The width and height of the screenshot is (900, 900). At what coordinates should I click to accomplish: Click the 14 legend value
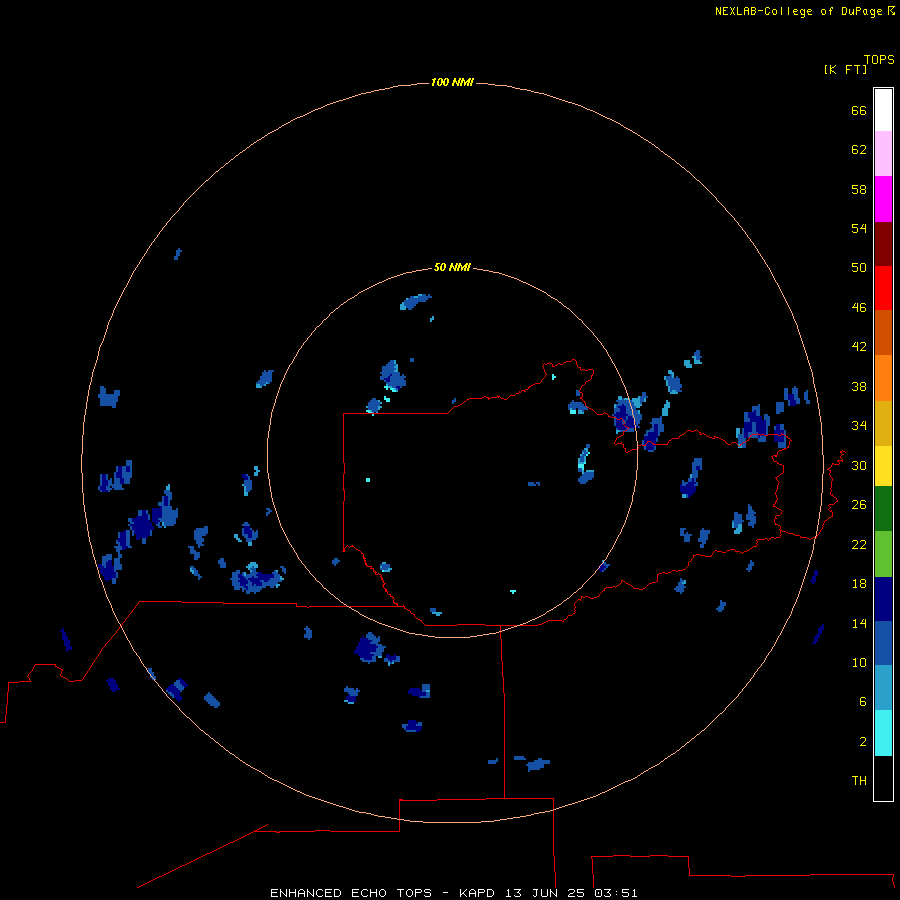point(859,624)
